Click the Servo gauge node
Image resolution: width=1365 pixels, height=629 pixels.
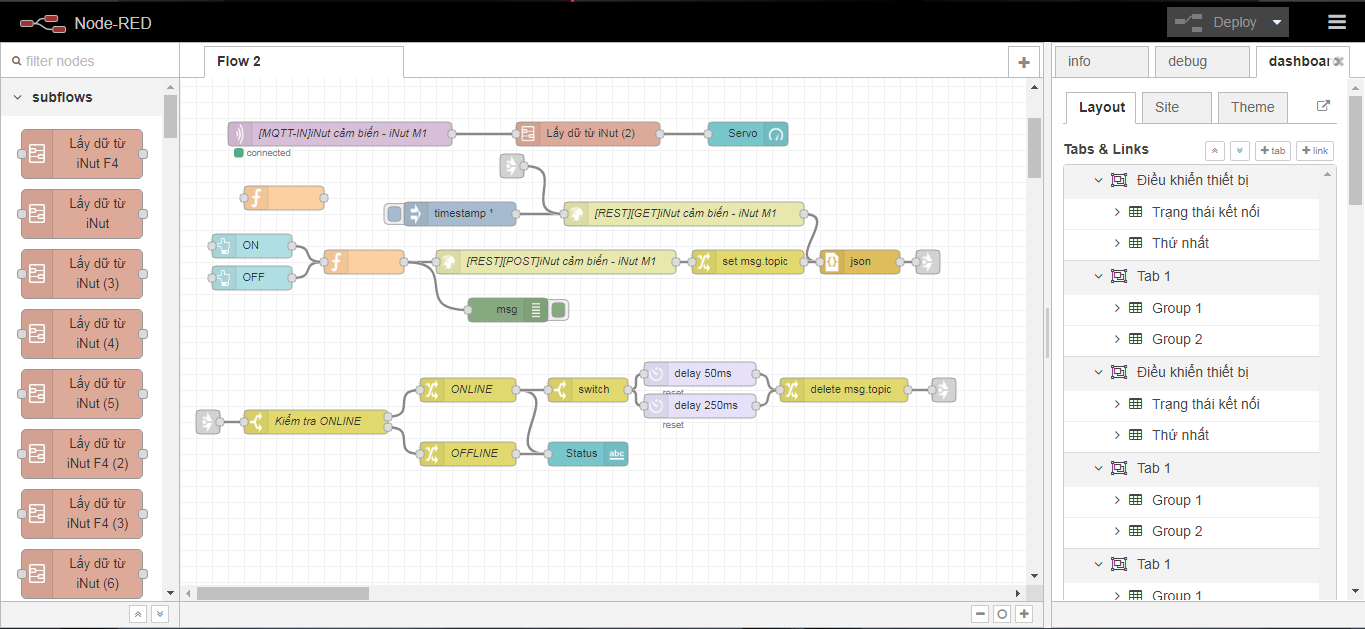coord(746,134)
